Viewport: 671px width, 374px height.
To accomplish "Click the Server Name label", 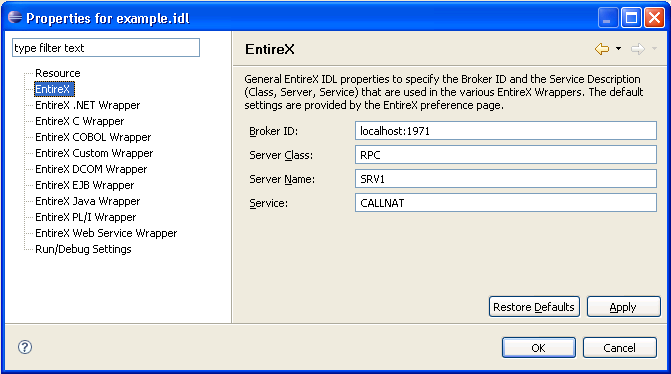I will point(282,179).
